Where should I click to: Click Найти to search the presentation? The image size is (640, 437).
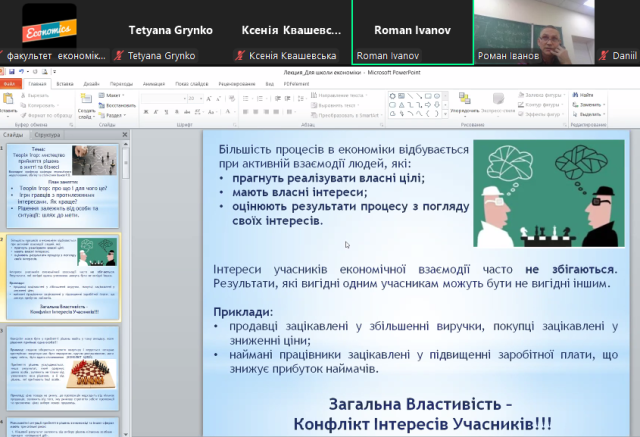tap(583, 95)
